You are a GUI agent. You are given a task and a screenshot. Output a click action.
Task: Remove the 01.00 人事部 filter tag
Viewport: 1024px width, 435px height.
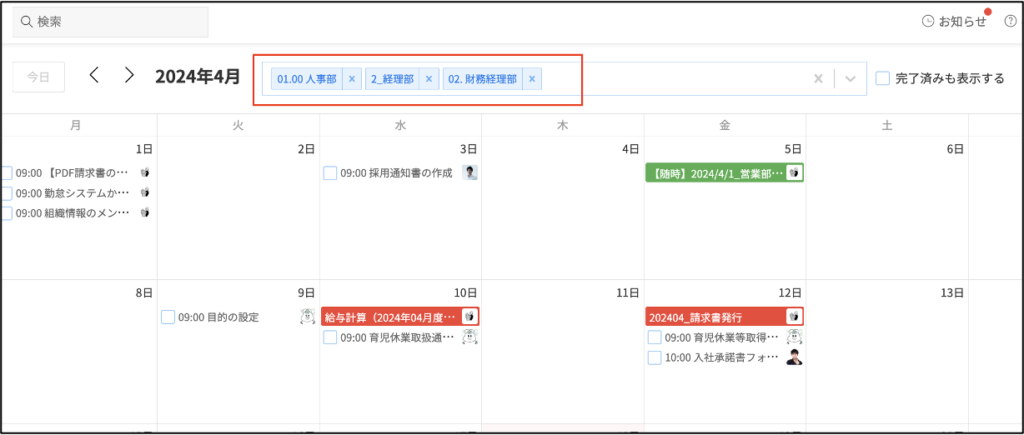(351, 79)
